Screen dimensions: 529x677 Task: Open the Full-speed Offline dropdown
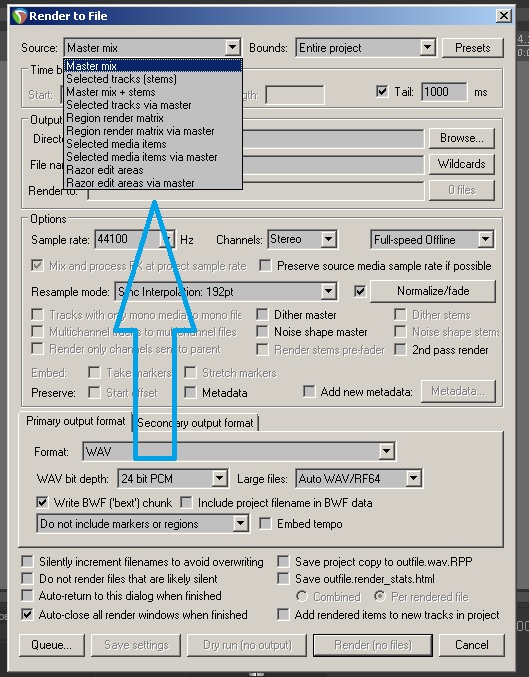[x=432, y=240]
